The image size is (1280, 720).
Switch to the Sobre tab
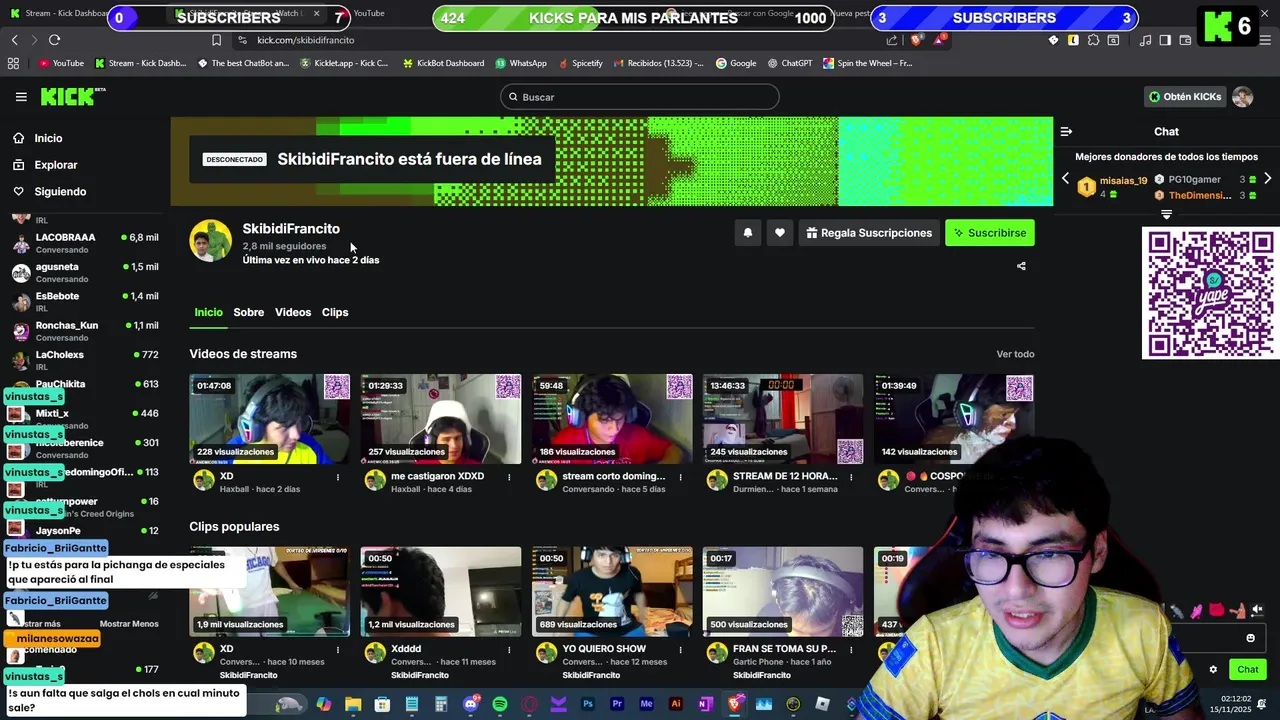pos(249,312)
